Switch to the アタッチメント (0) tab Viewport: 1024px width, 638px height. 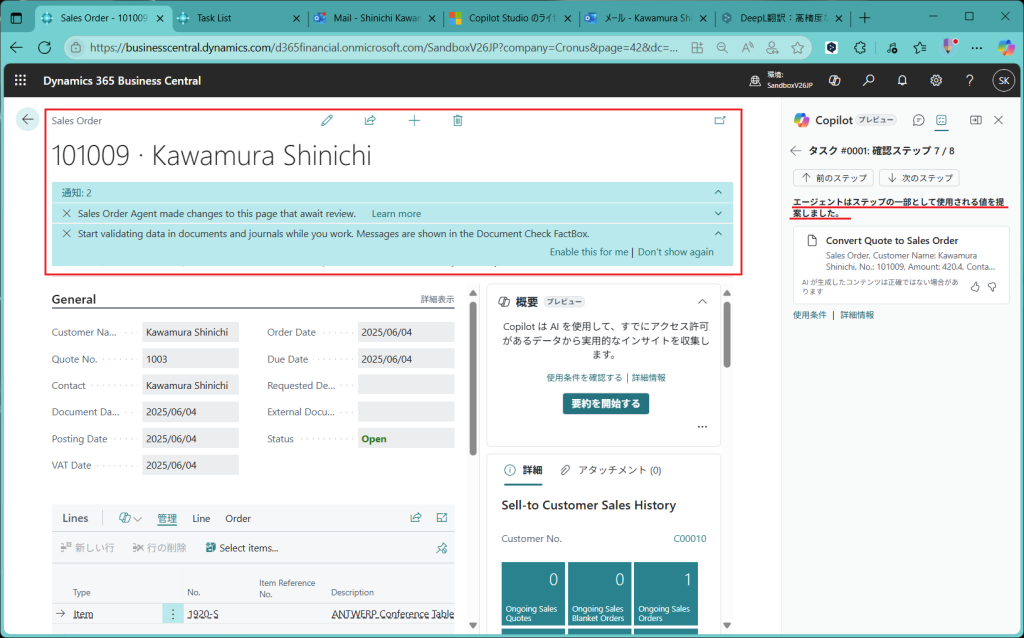click(x=611, y=470)
